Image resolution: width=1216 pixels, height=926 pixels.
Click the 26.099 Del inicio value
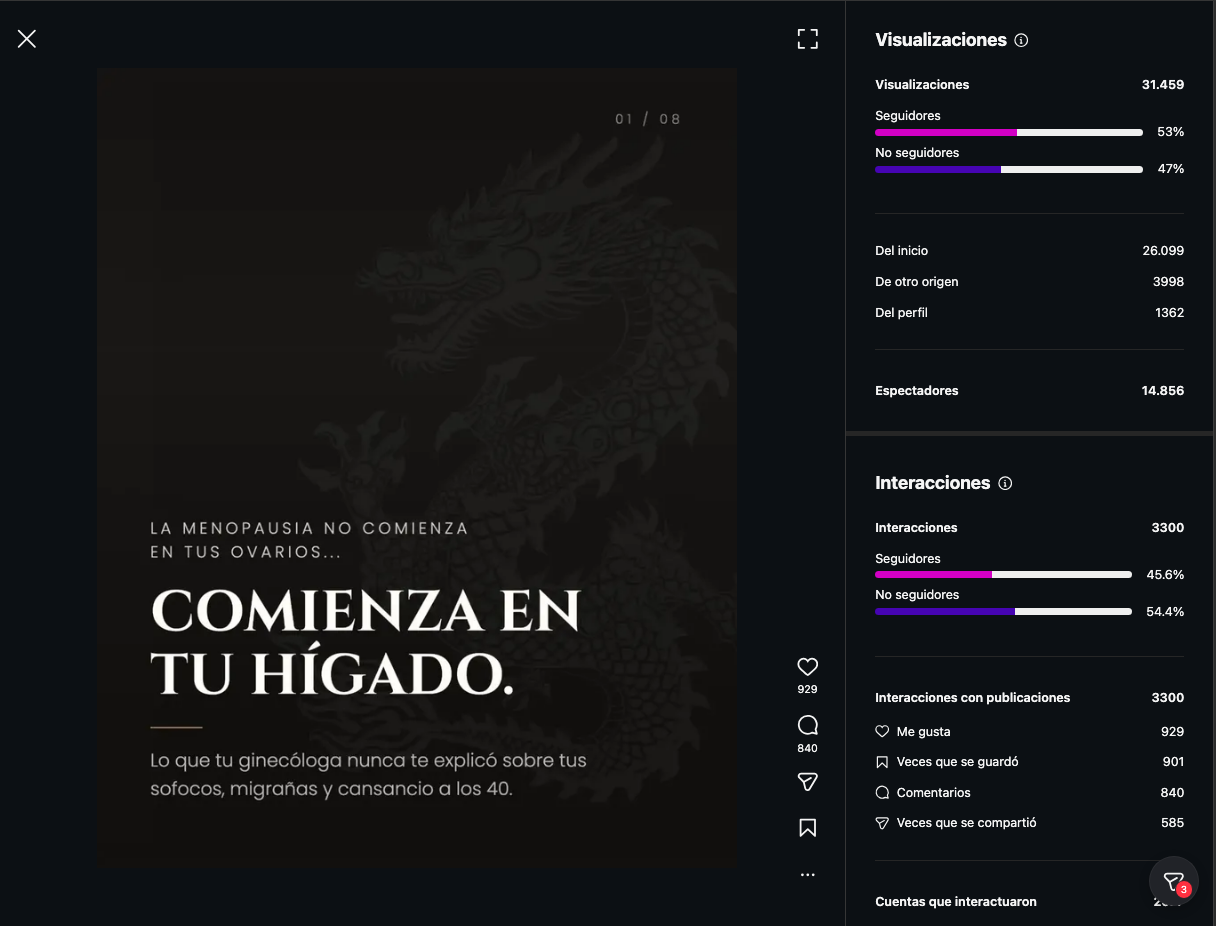(x=1163, y=251)
